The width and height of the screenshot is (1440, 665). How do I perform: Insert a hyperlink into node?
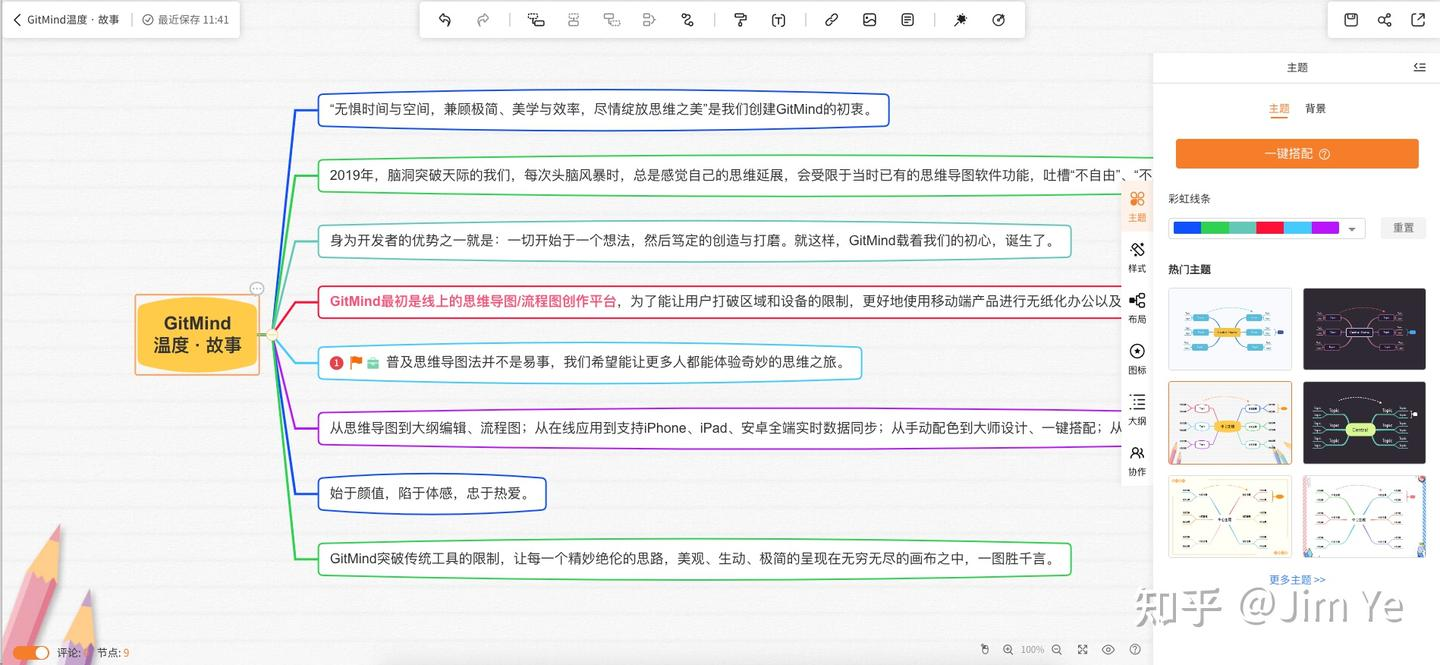831,20
